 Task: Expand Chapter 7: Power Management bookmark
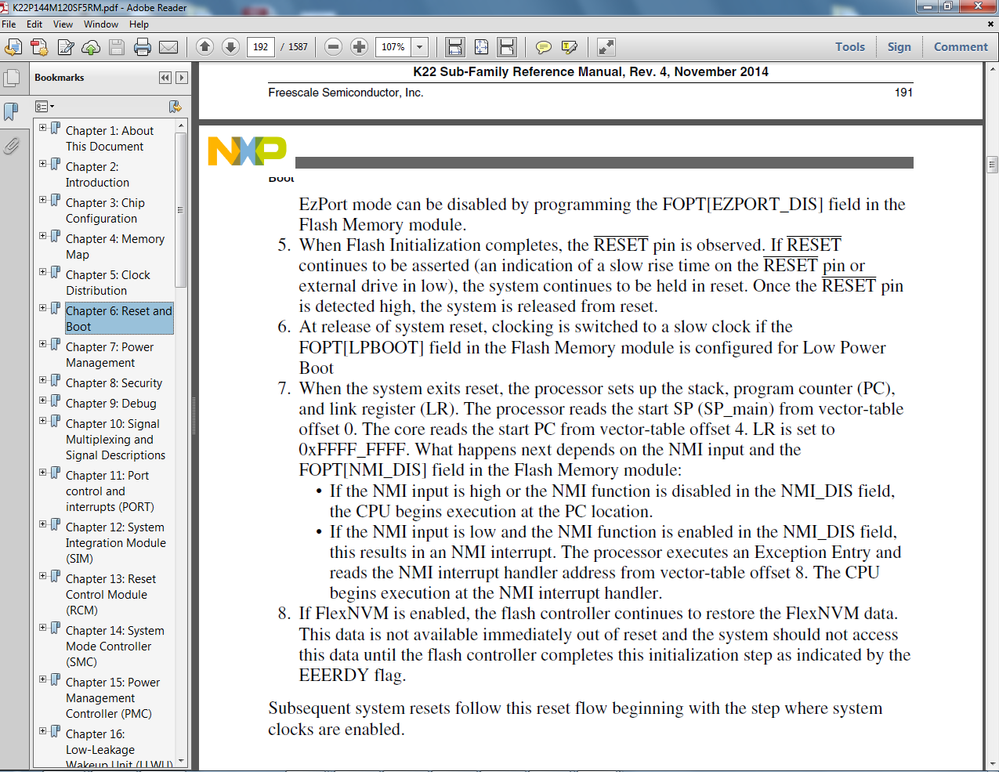[x=43, y=344]
